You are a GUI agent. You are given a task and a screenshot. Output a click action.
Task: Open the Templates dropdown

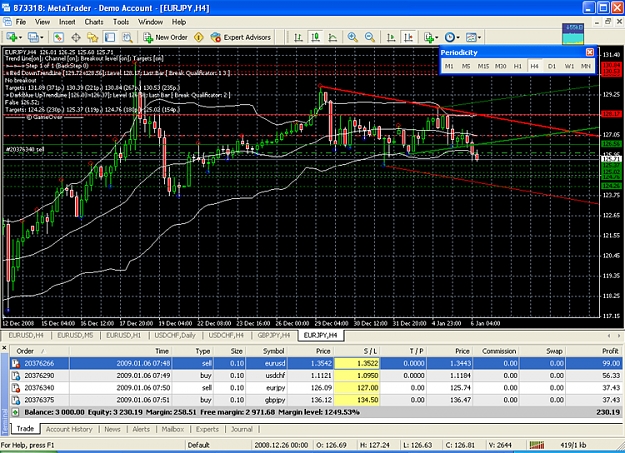point(473,37)
